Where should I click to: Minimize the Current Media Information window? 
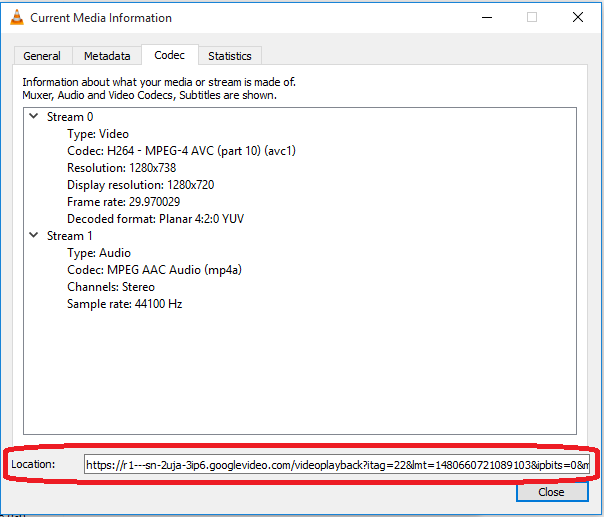coord(487,17)
